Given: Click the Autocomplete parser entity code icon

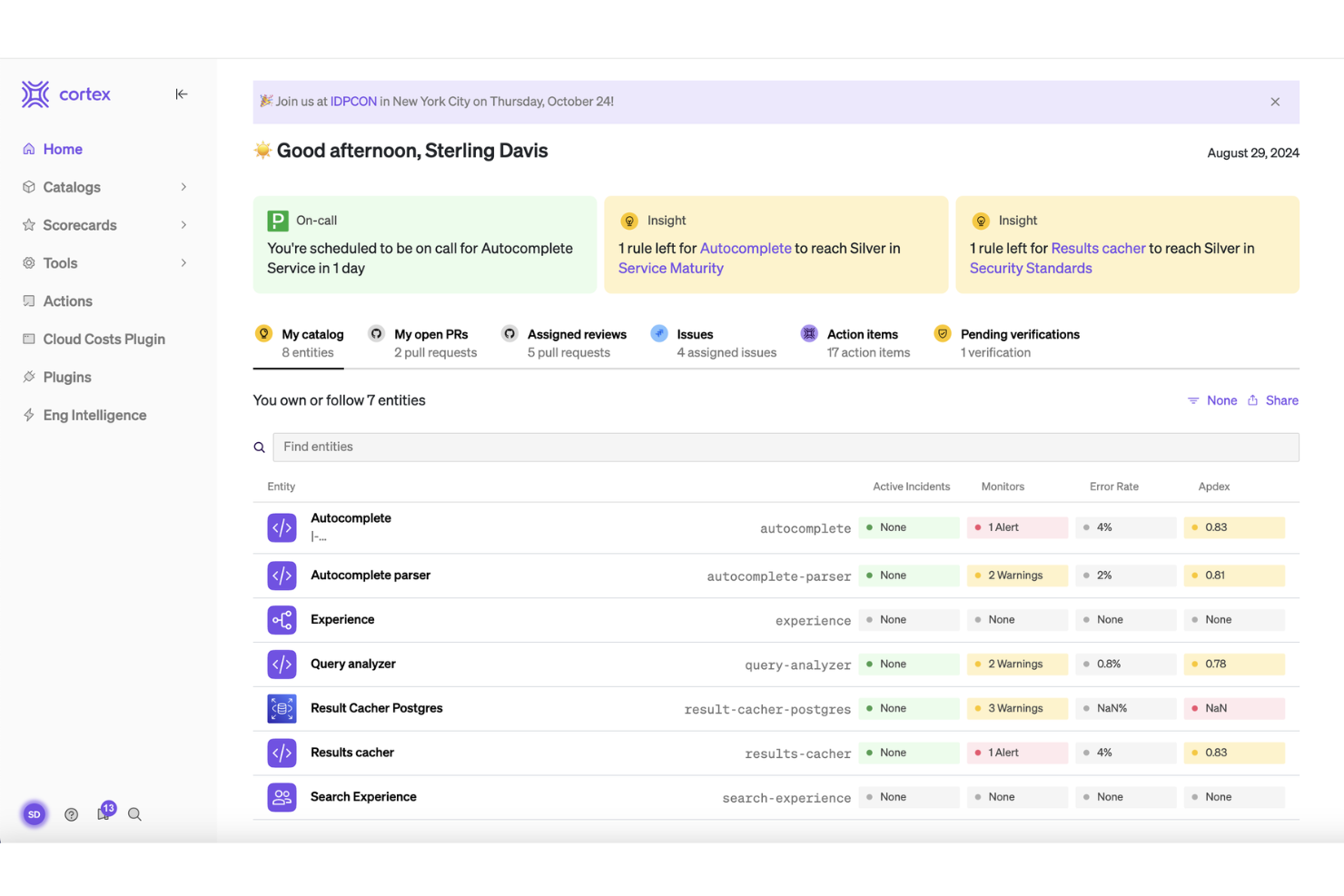Looking at the screenshot, I should [282, 576].
